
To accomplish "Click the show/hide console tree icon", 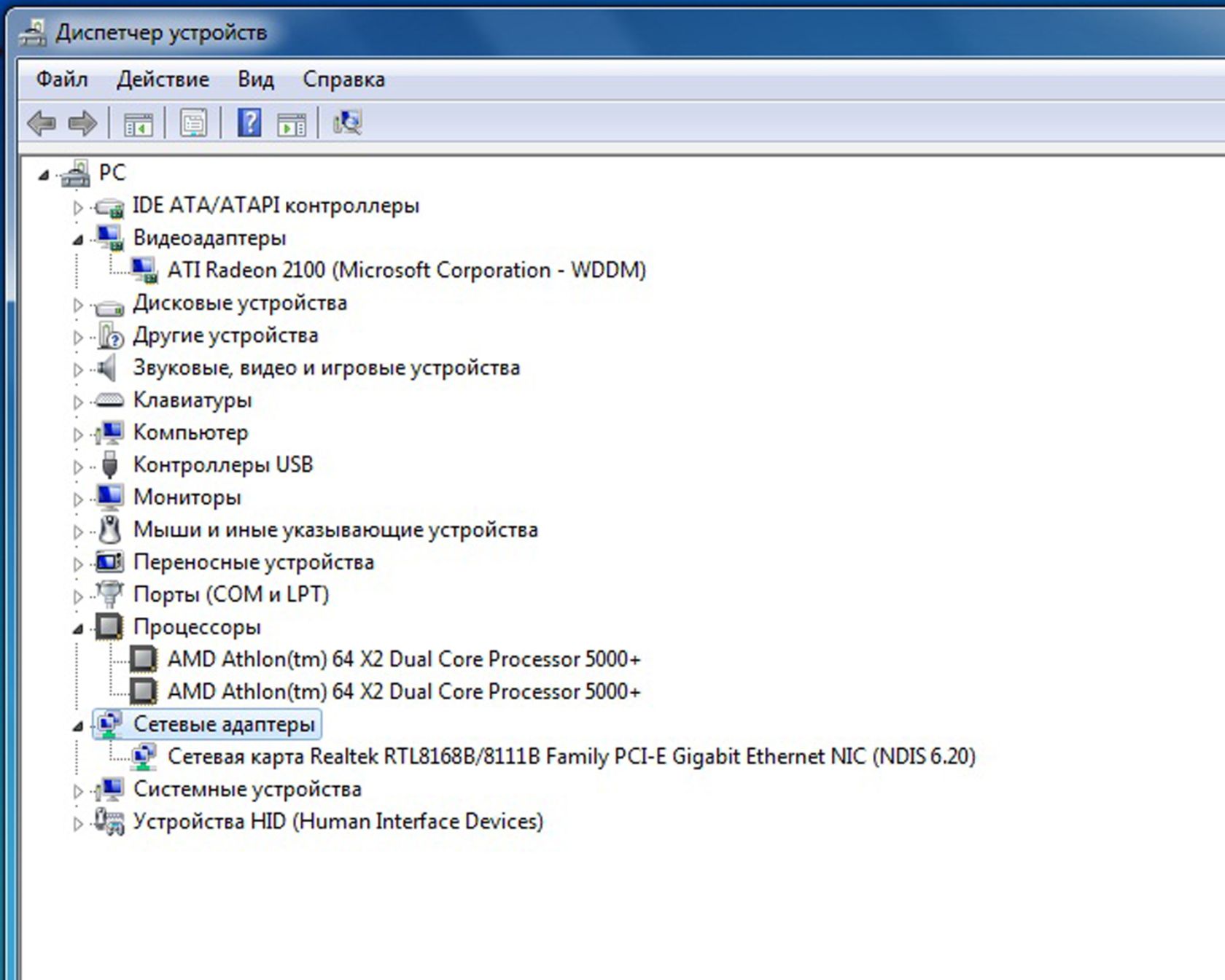I will tap(138, 124).
